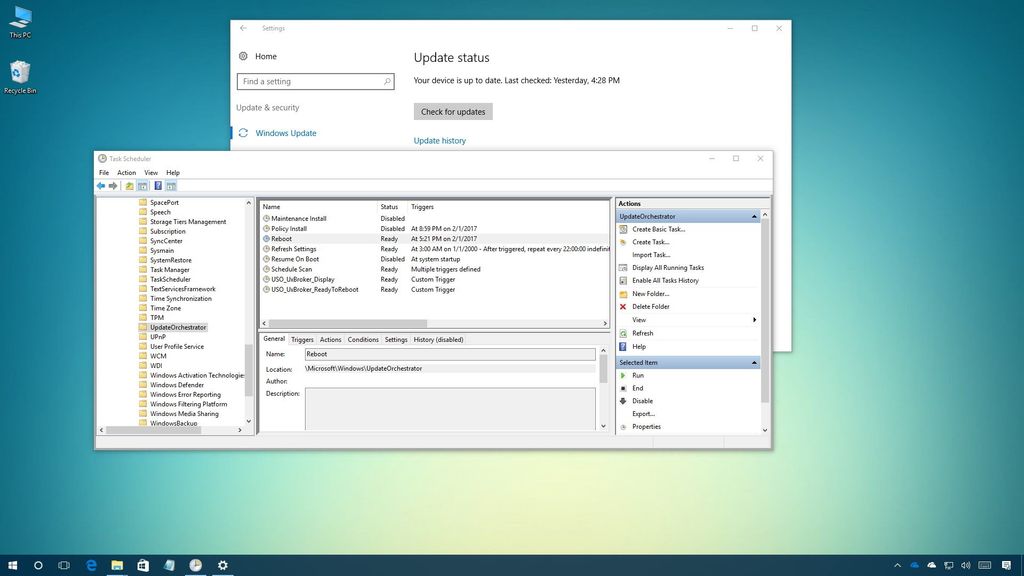Collapse the Selected Item section

pyautogui.click(x=755, y=362)
